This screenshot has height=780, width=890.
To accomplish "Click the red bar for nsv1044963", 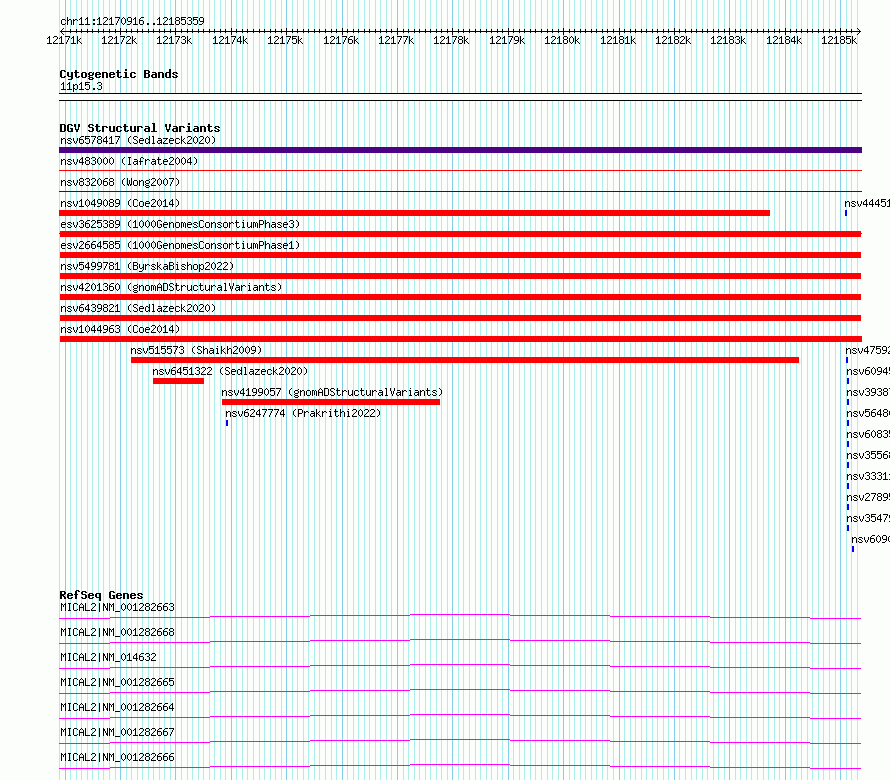I will click(460, 339).
